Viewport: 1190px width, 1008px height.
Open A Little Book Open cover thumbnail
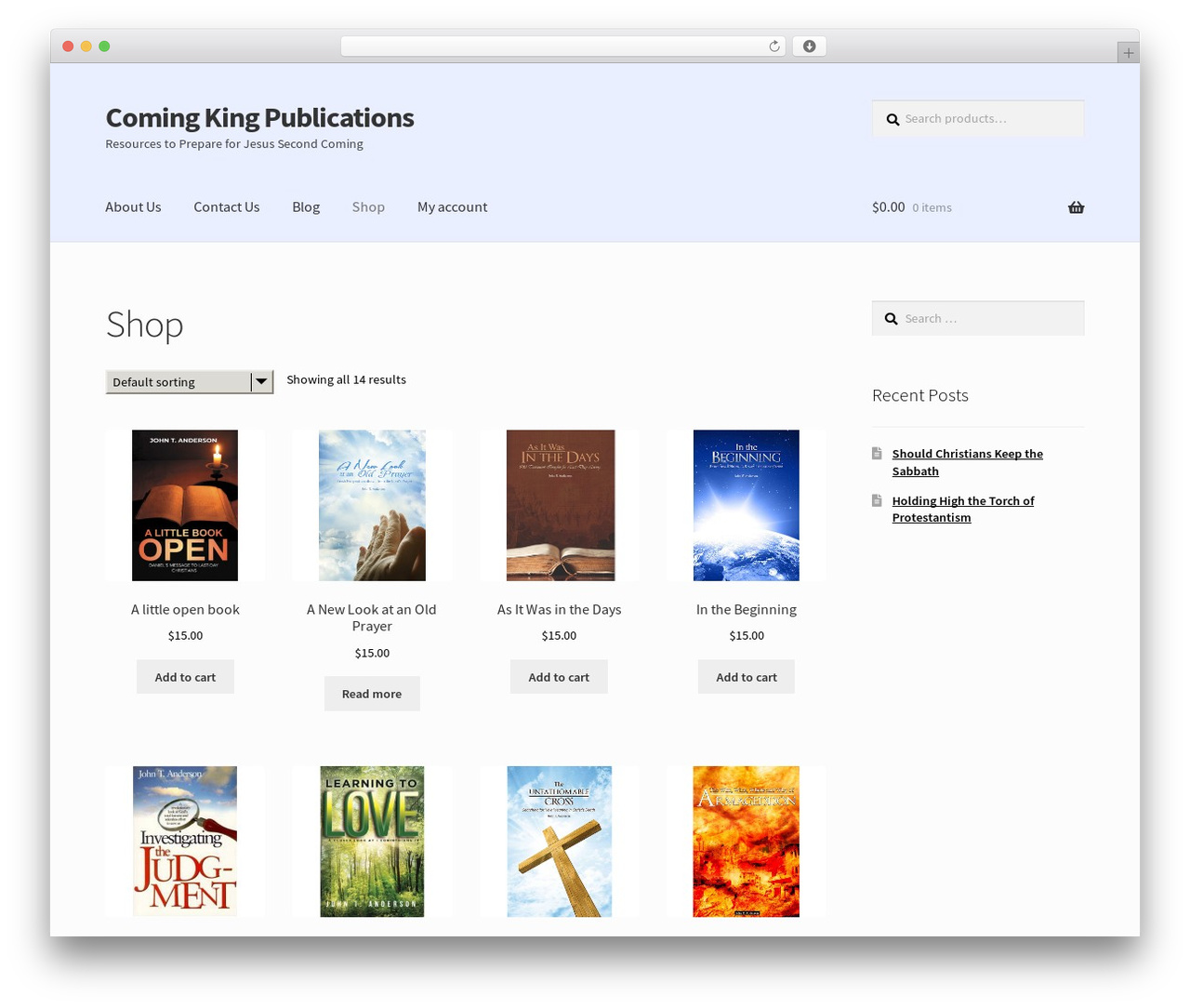coord(185,506)
